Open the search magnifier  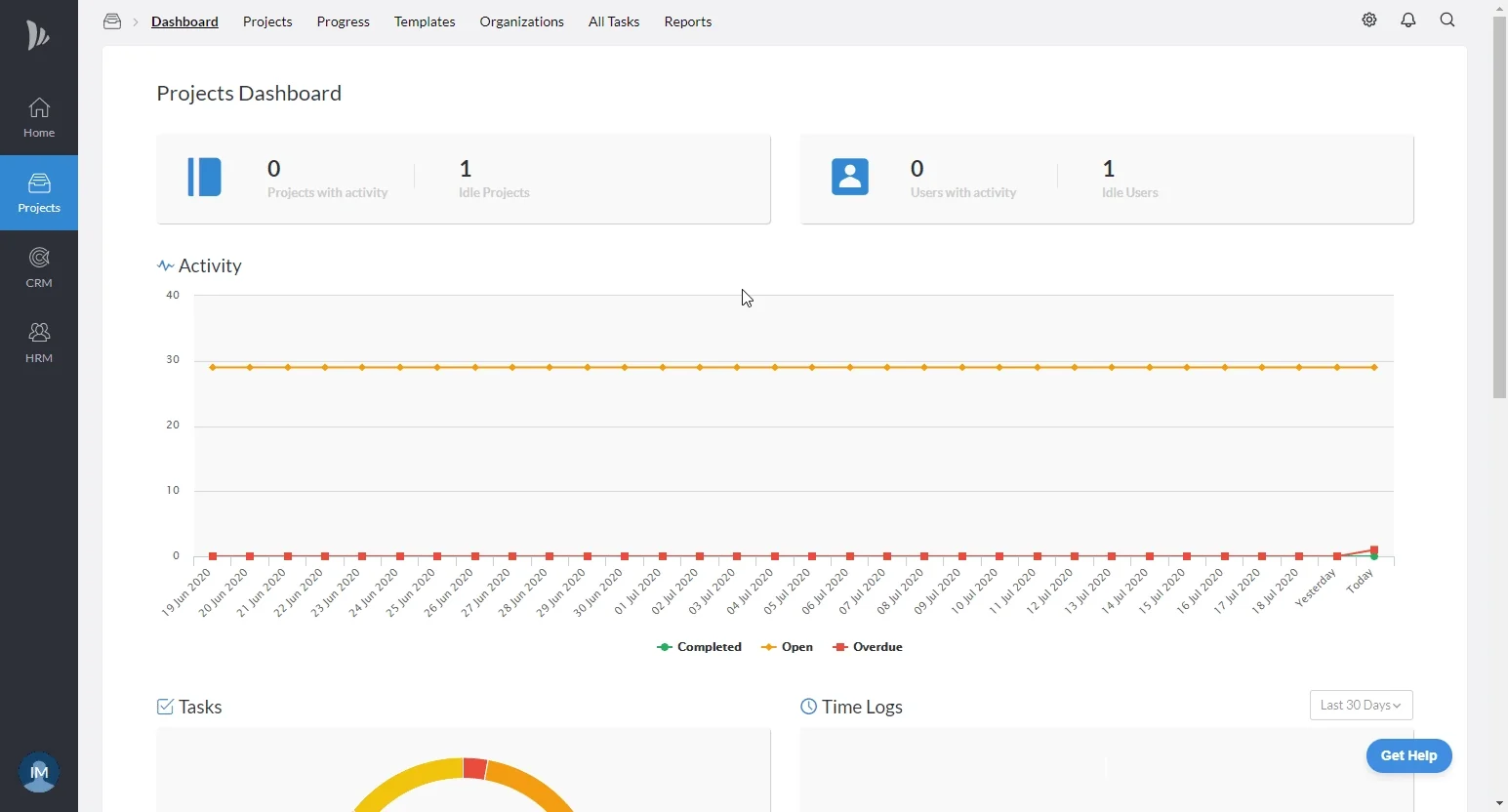pos(1447,20)
